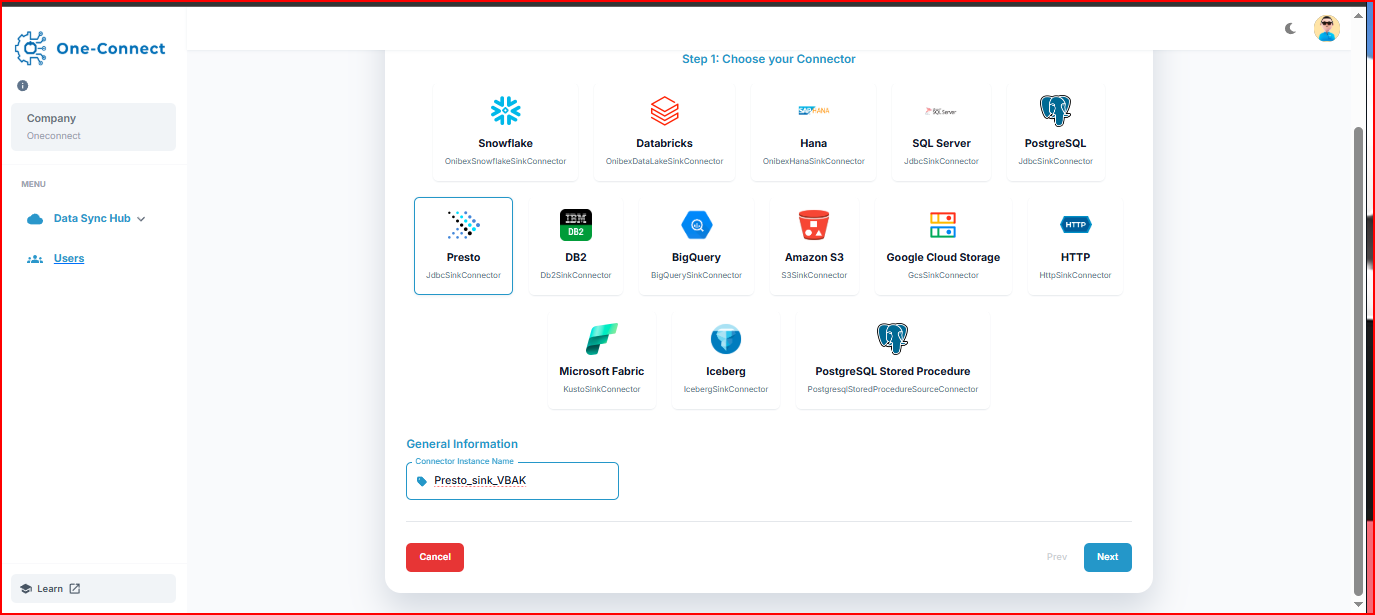Click the S3SinkConnector label
The image size is (1375, 615).
[x=814, y=275]
